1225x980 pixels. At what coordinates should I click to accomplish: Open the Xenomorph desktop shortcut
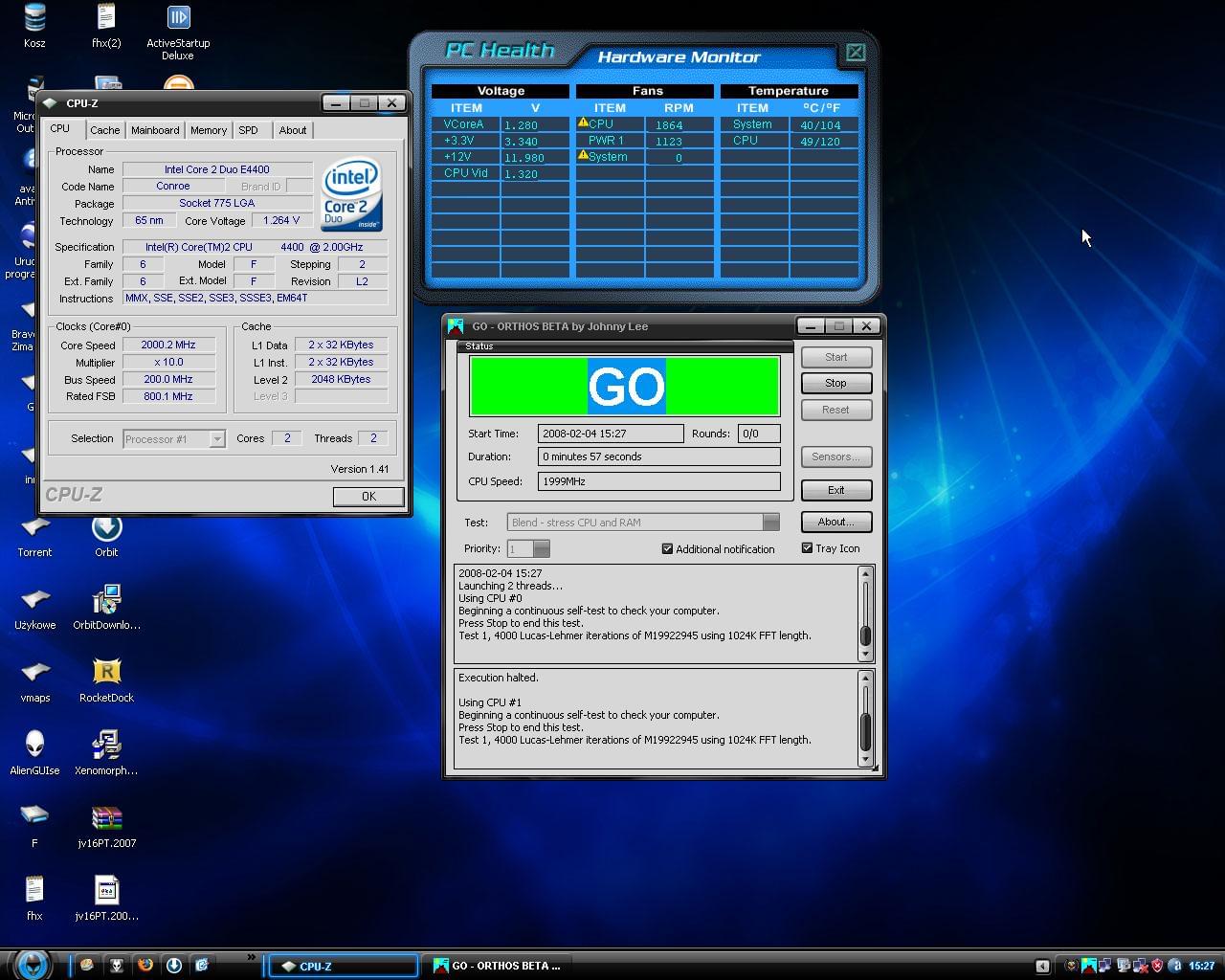click(106, 752)
